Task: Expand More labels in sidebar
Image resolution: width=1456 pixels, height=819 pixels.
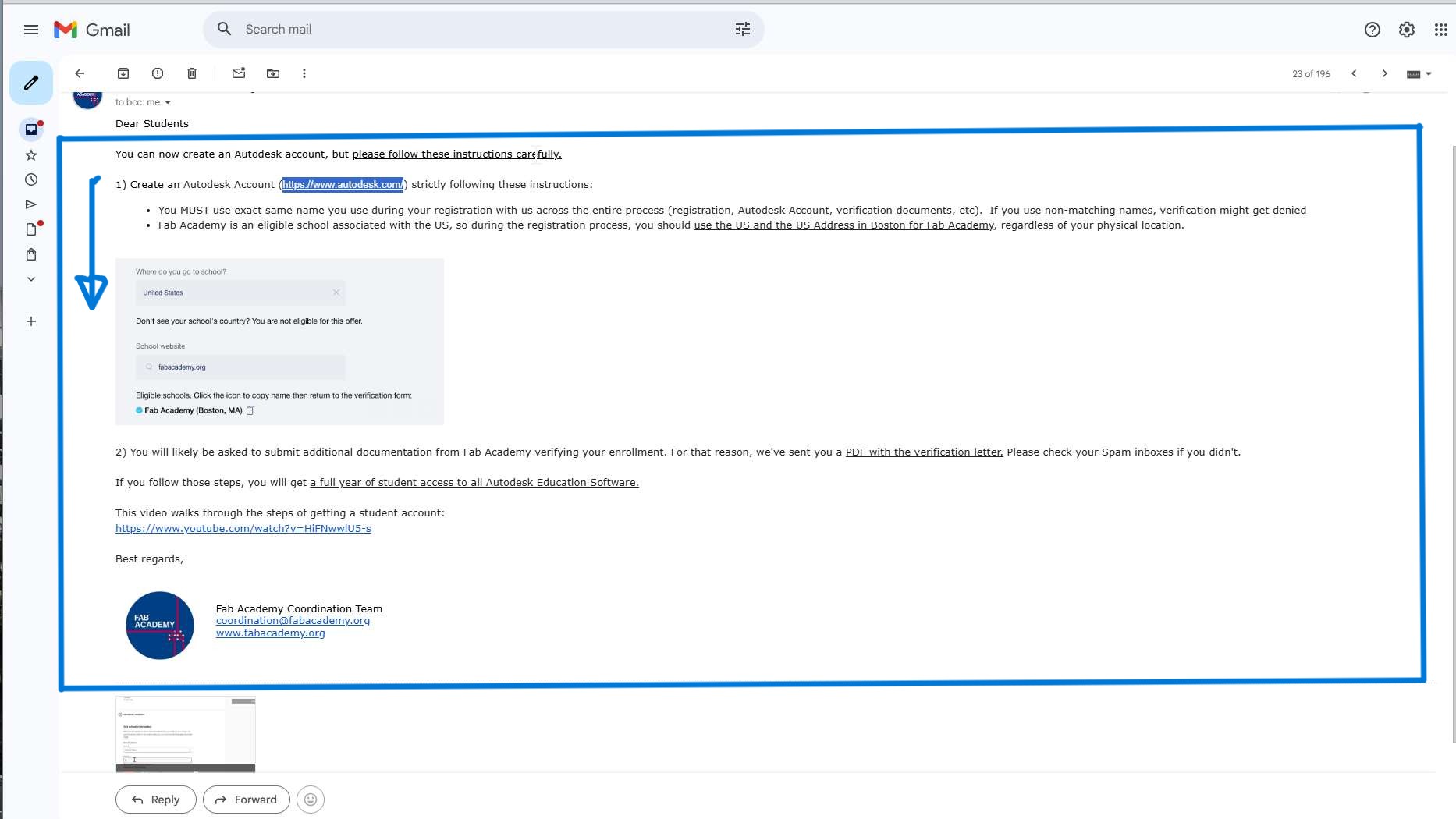Action: [31, 279]
